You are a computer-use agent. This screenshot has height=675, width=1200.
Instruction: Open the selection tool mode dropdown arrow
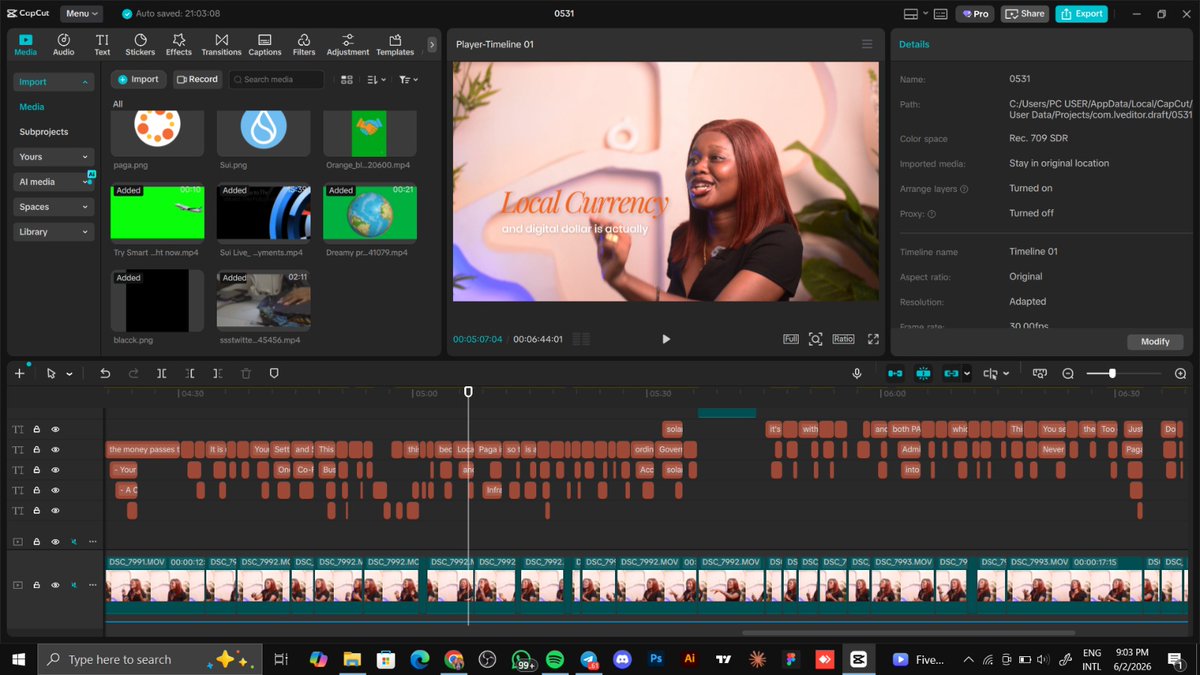tap(69, 374)
